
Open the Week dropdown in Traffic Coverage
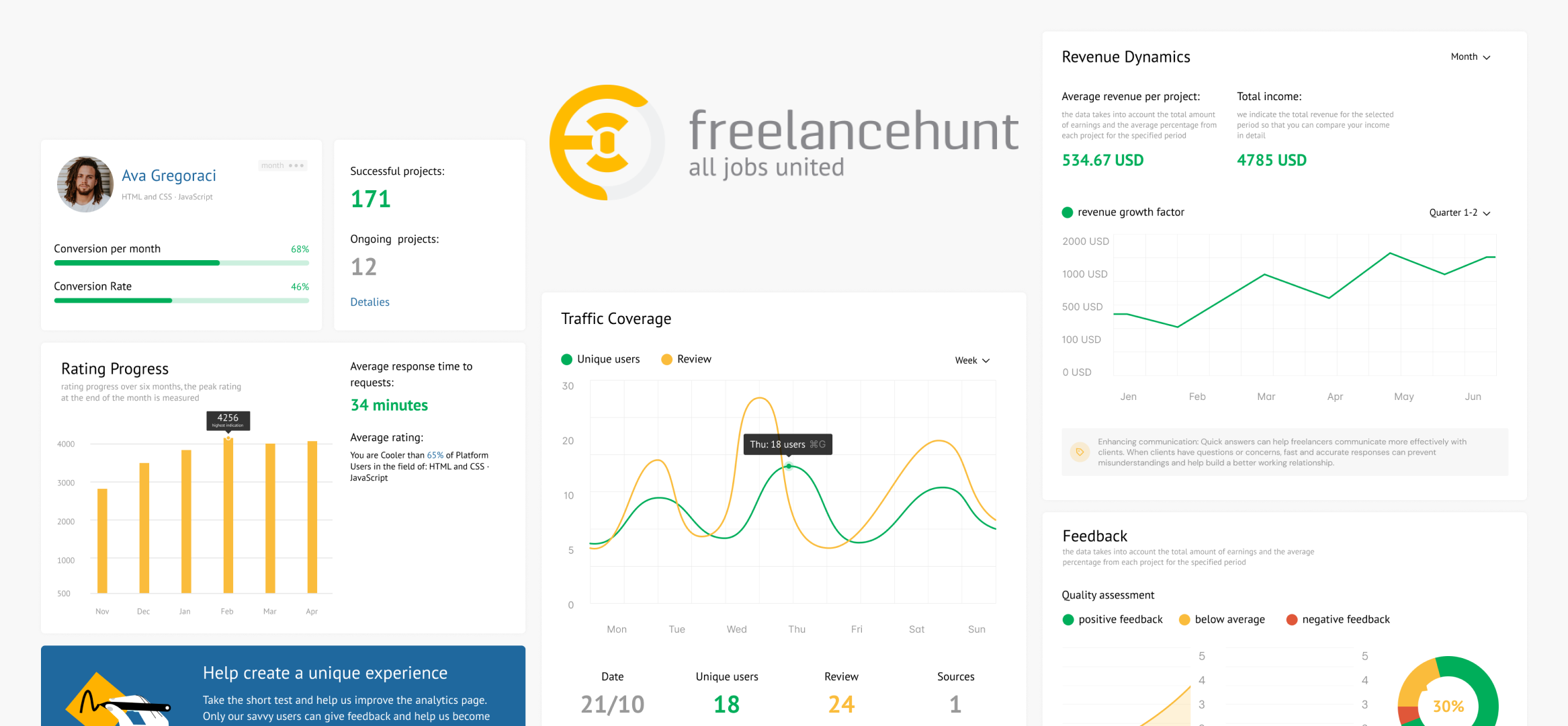972,360
